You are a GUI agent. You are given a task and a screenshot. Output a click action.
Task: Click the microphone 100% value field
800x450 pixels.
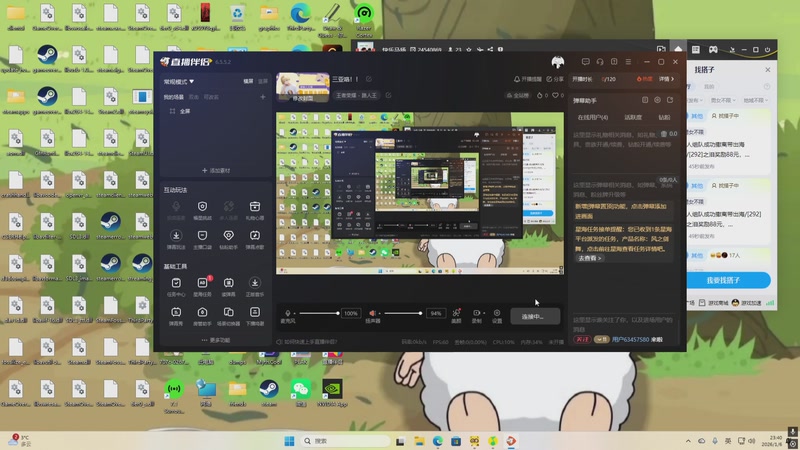click(351, 313)
